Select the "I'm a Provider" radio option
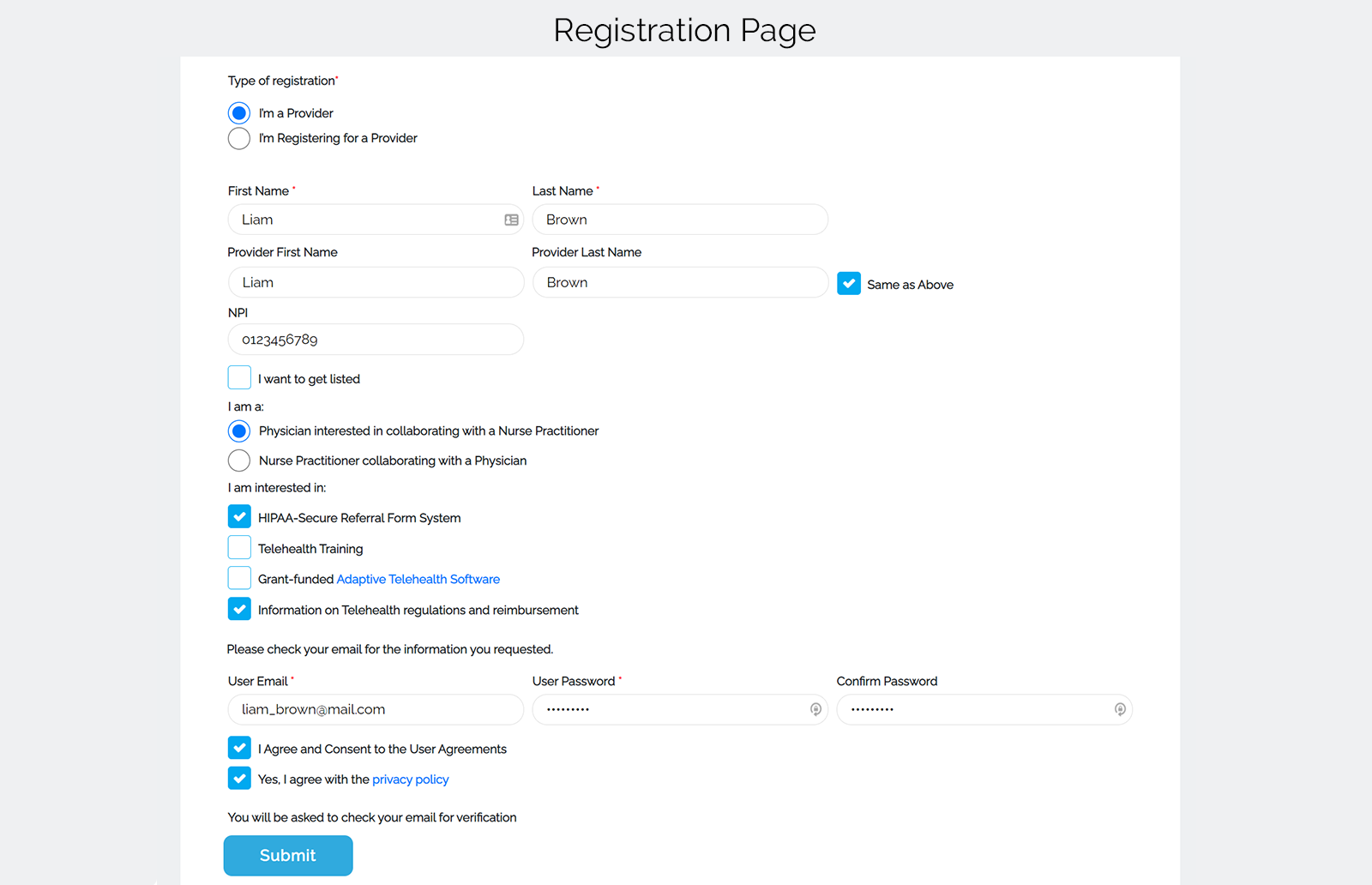1372x885 pixels. click(x=239, y=113)
